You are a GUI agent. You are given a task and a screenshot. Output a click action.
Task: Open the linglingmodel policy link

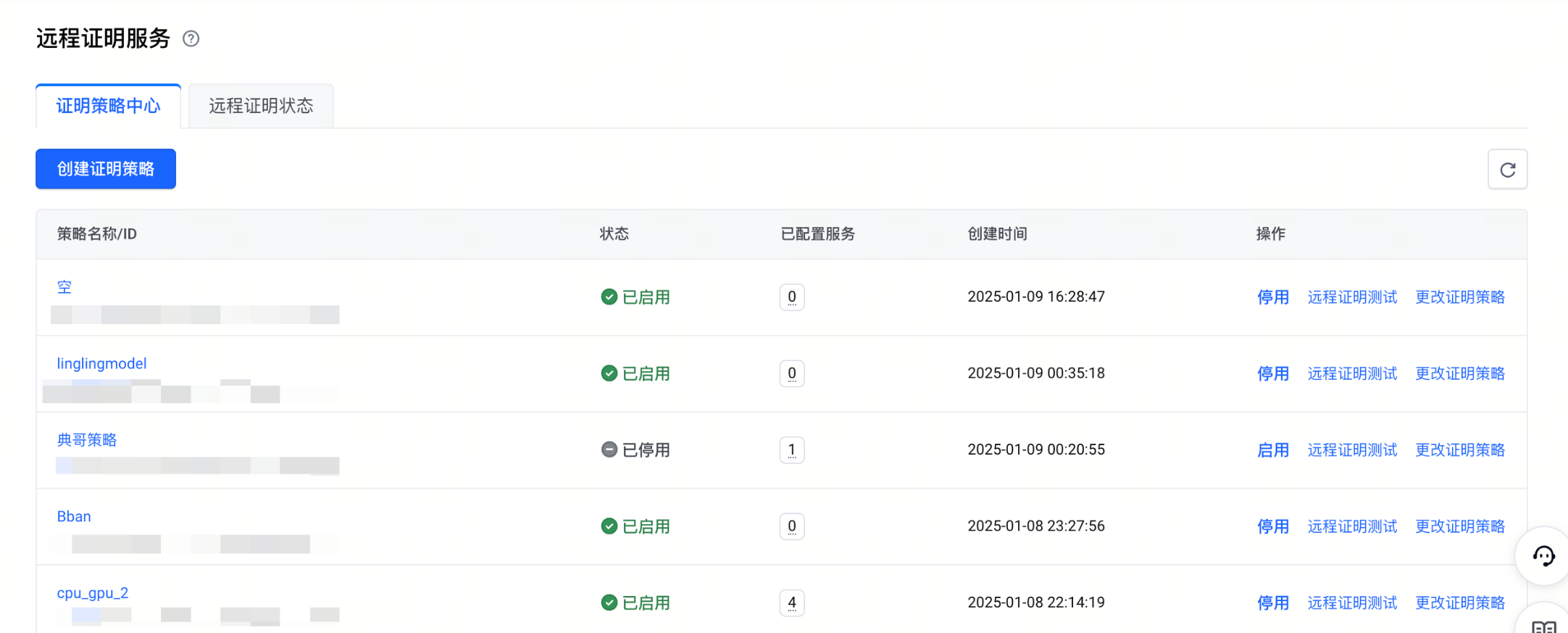click(x=101, y=363)
